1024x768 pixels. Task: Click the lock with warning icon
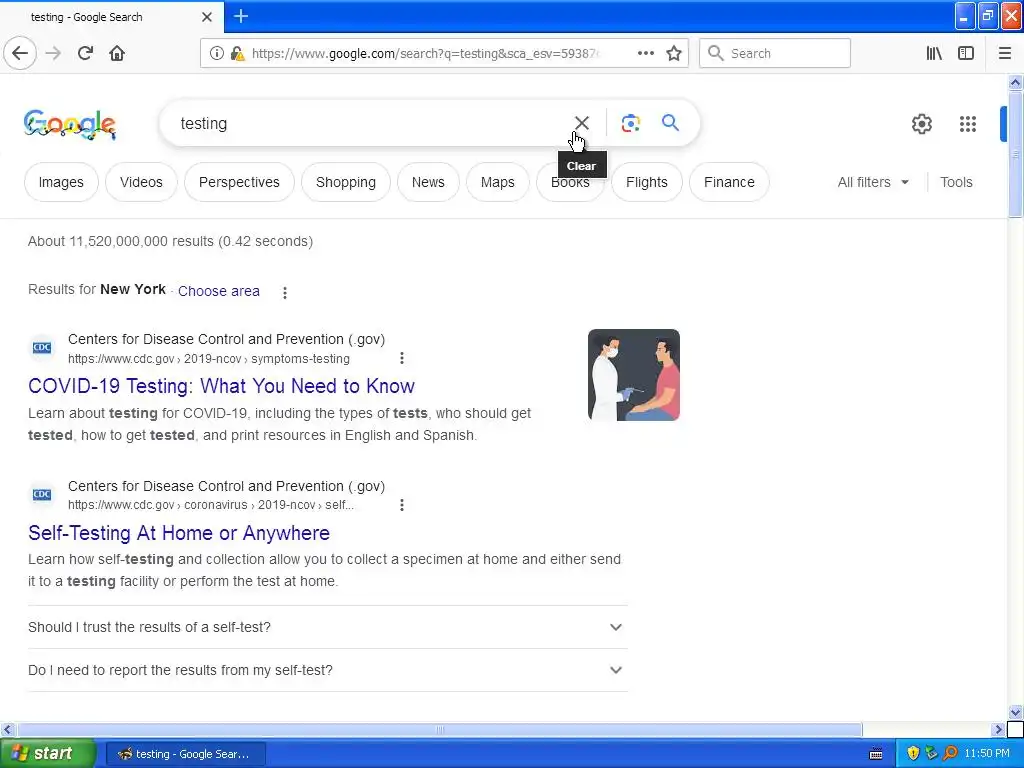[x=238, y=53]
